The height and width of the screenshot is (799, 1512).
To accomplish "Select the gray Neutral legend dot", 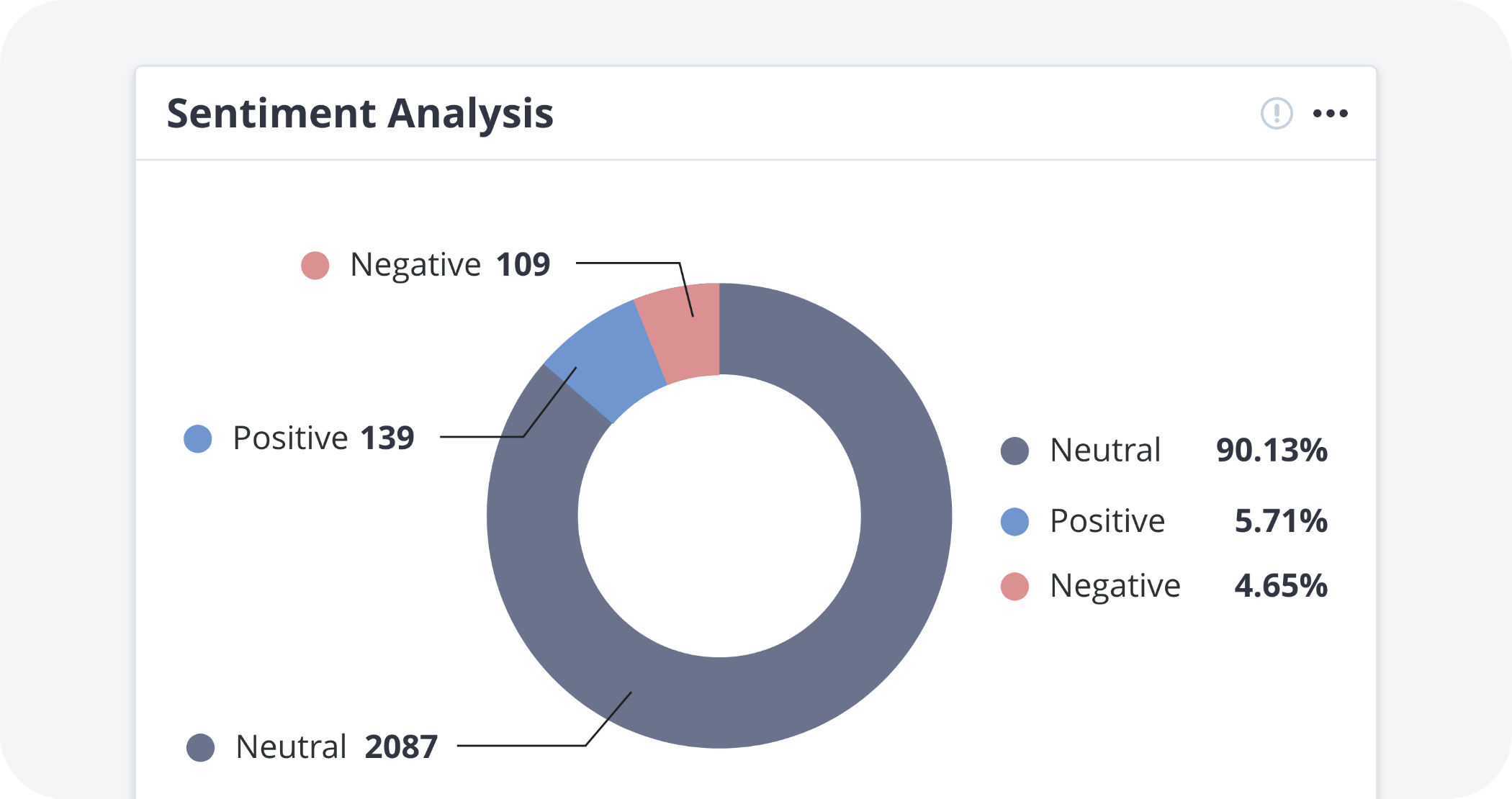I will point(1014,451).
